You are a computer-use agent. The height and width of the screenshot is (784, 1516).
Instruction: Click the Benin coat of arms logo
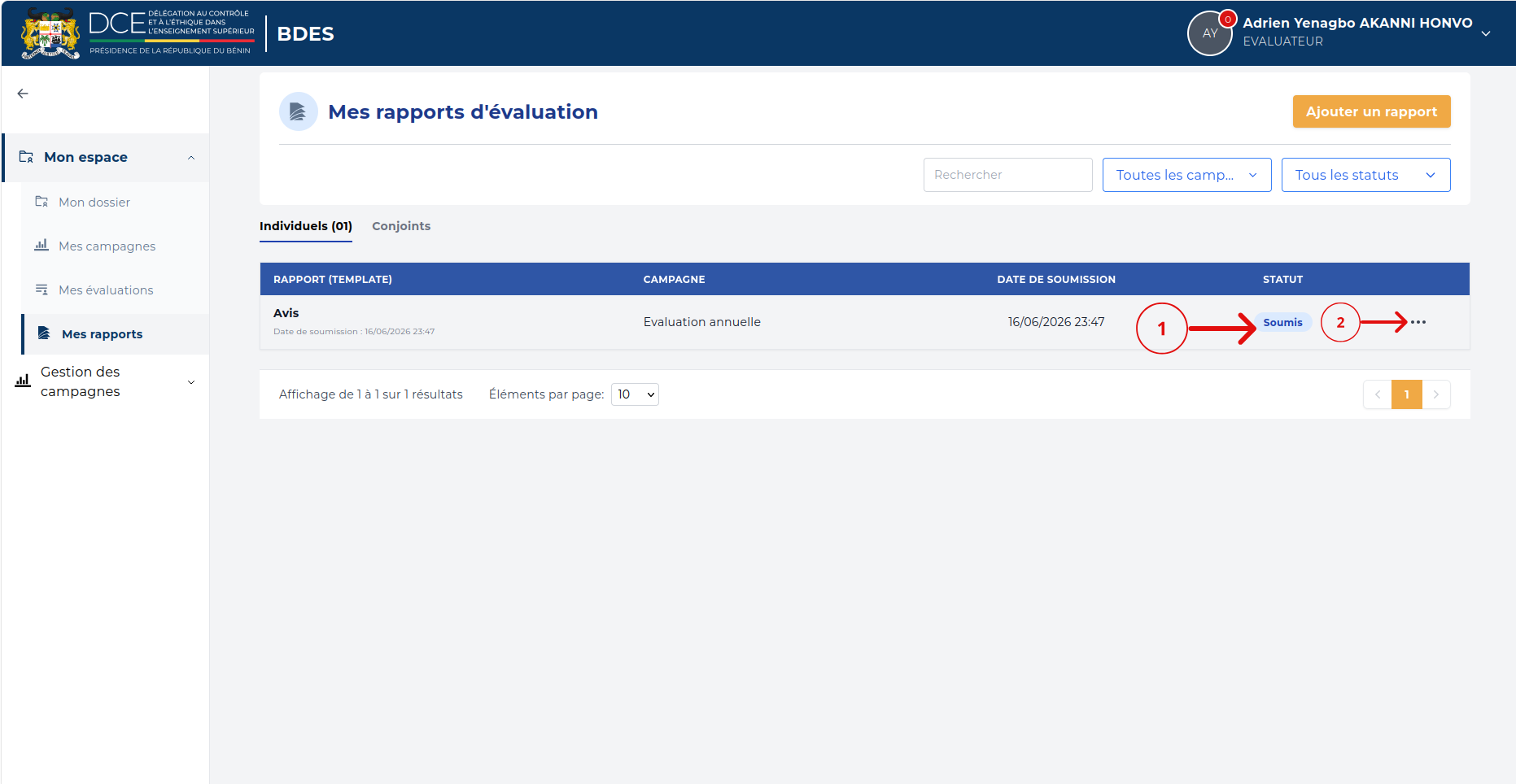[x=50, y=33]
